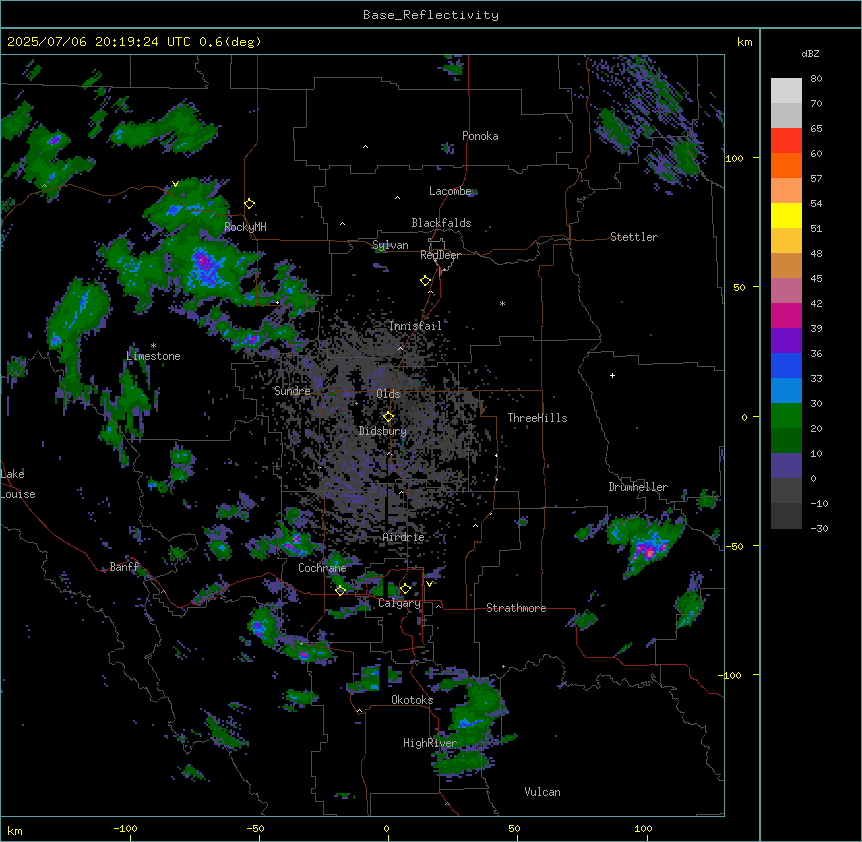Pick the orange 57-60 dBZ legend swatch
This screenshot has height=842, width=862.
click(x=786, y=165)
